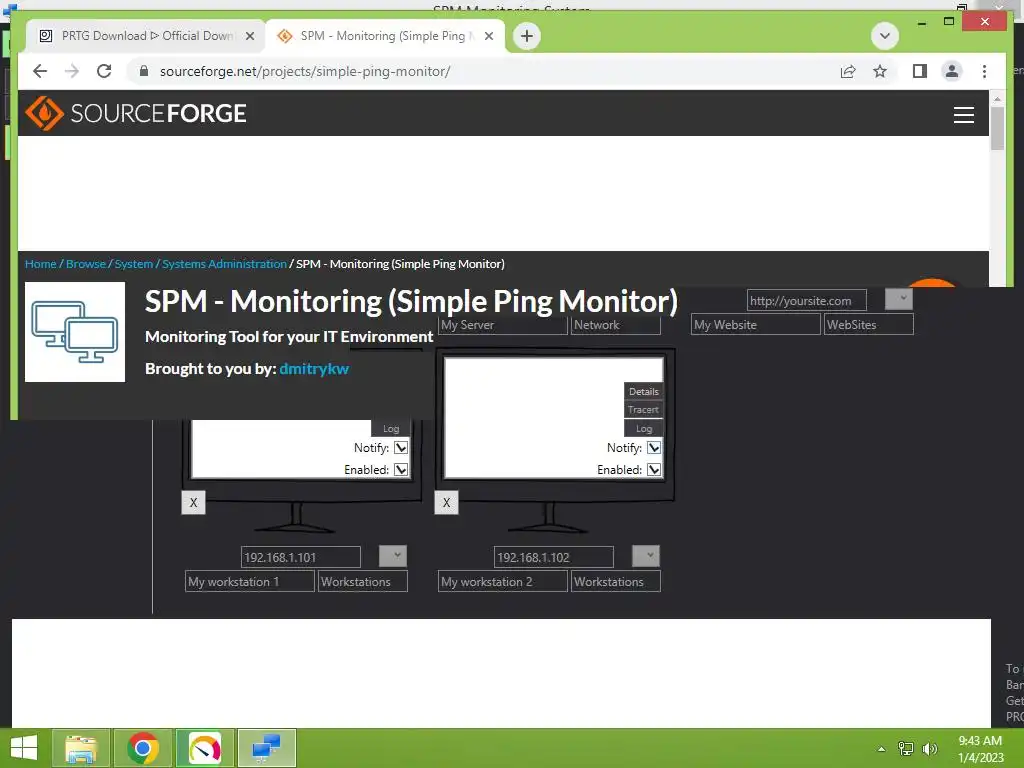
Task: Open dropdown next to http://yoursite.com
Action: point(899,299)
